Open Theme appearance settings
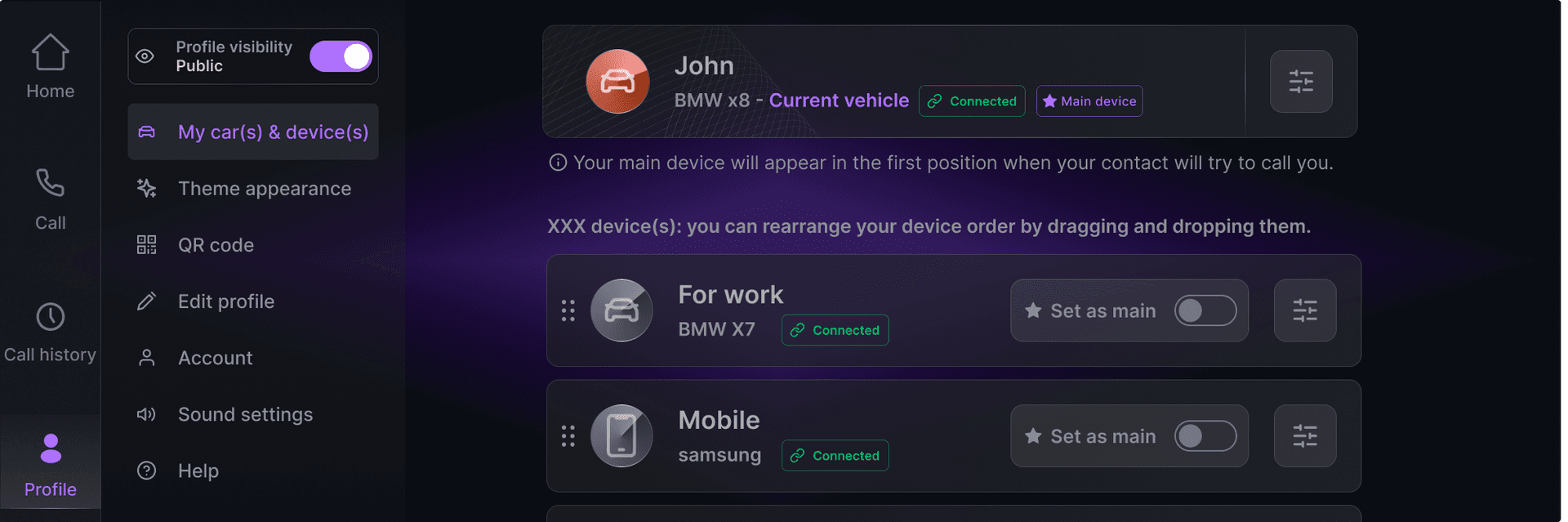 click(x=264, y=189)
